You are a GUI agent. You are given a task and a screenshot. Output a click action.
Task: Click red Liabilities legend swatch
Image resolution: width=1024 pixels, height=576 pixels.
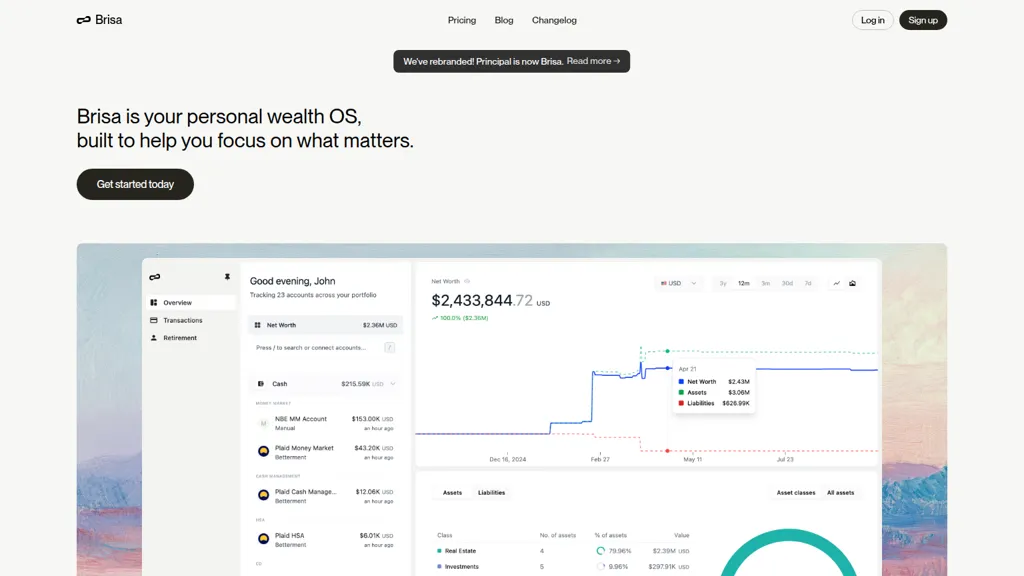681,404
